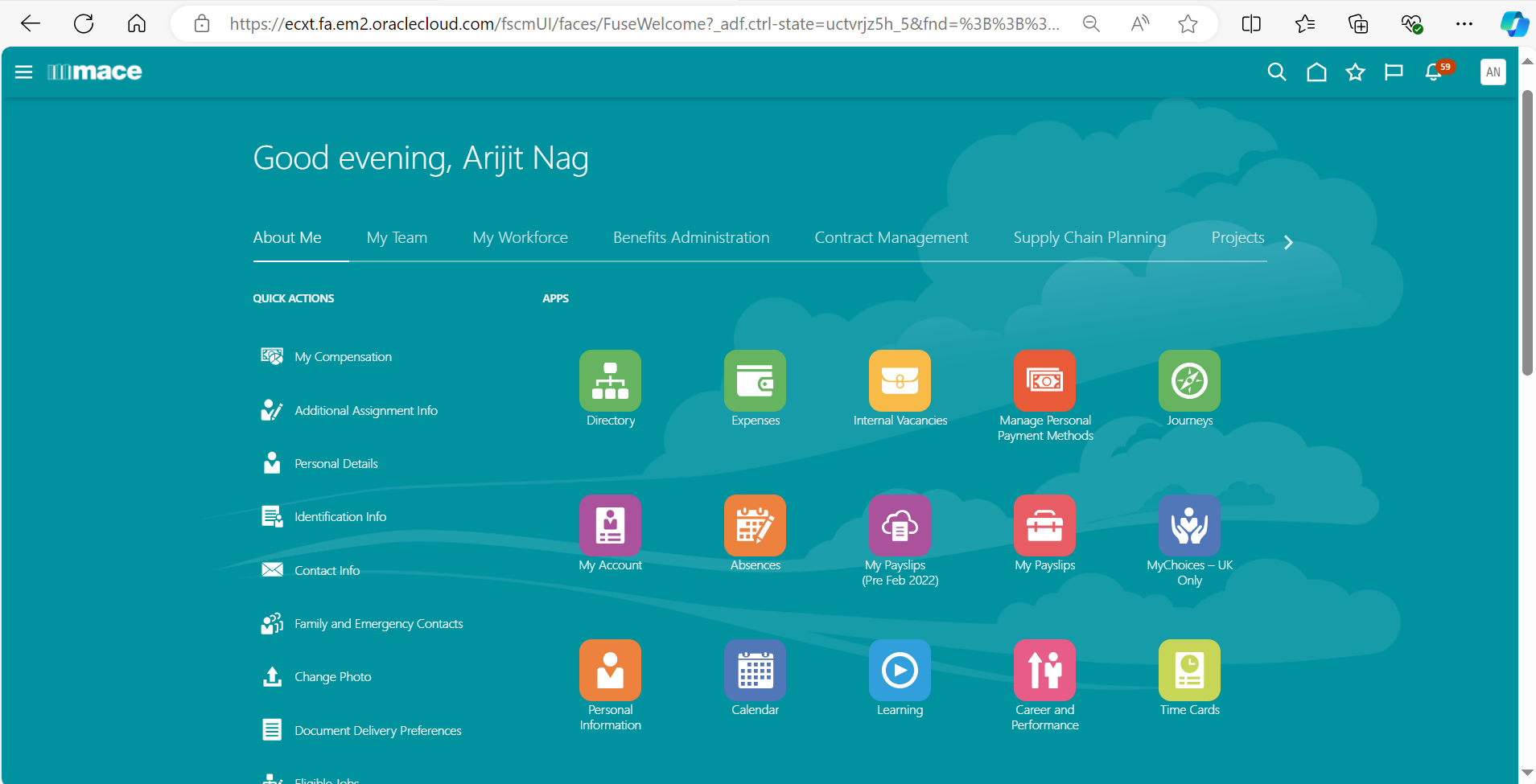Screen dimensions: 1536x784
Task: Click the scrollbar down arrow
Action: 1527,774
